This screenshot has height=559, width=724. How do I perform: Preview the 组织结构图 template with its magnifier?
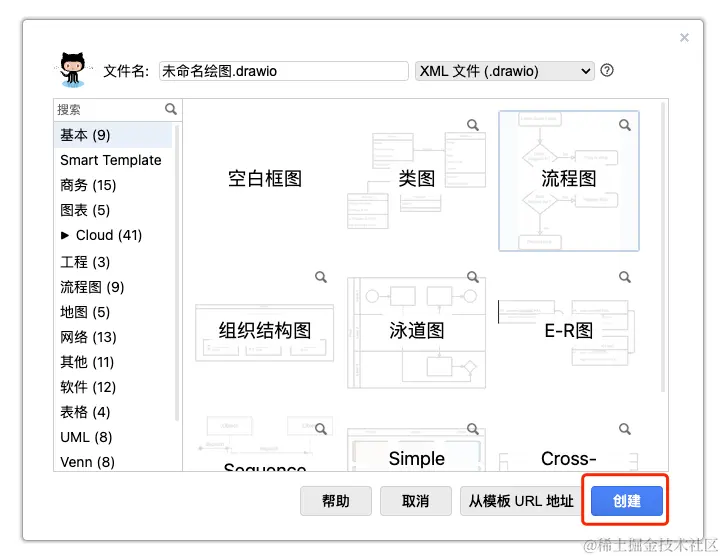point(321,277)
